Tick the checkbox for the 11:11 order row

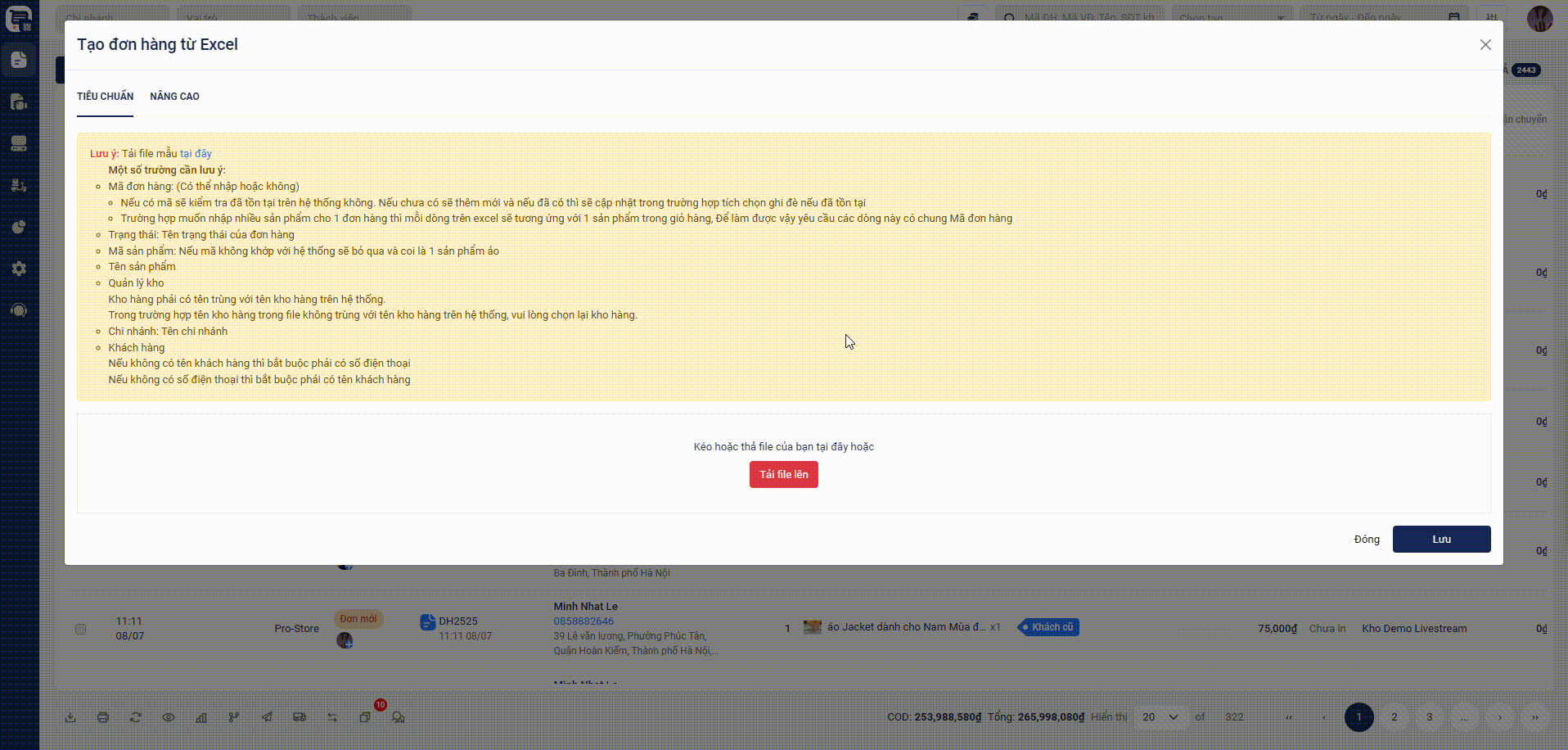pos(80,629)
